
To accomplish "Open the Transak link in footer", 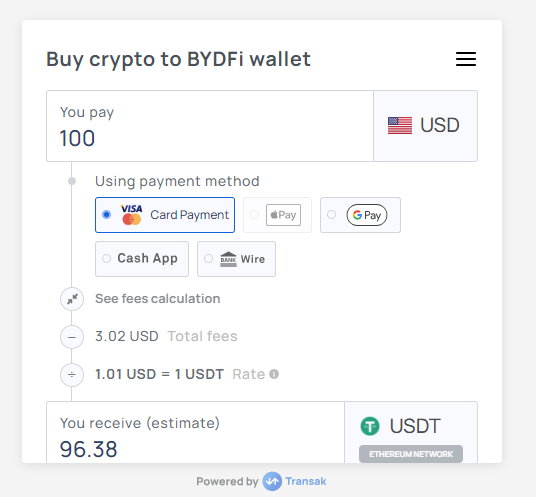I will [306, 481].
